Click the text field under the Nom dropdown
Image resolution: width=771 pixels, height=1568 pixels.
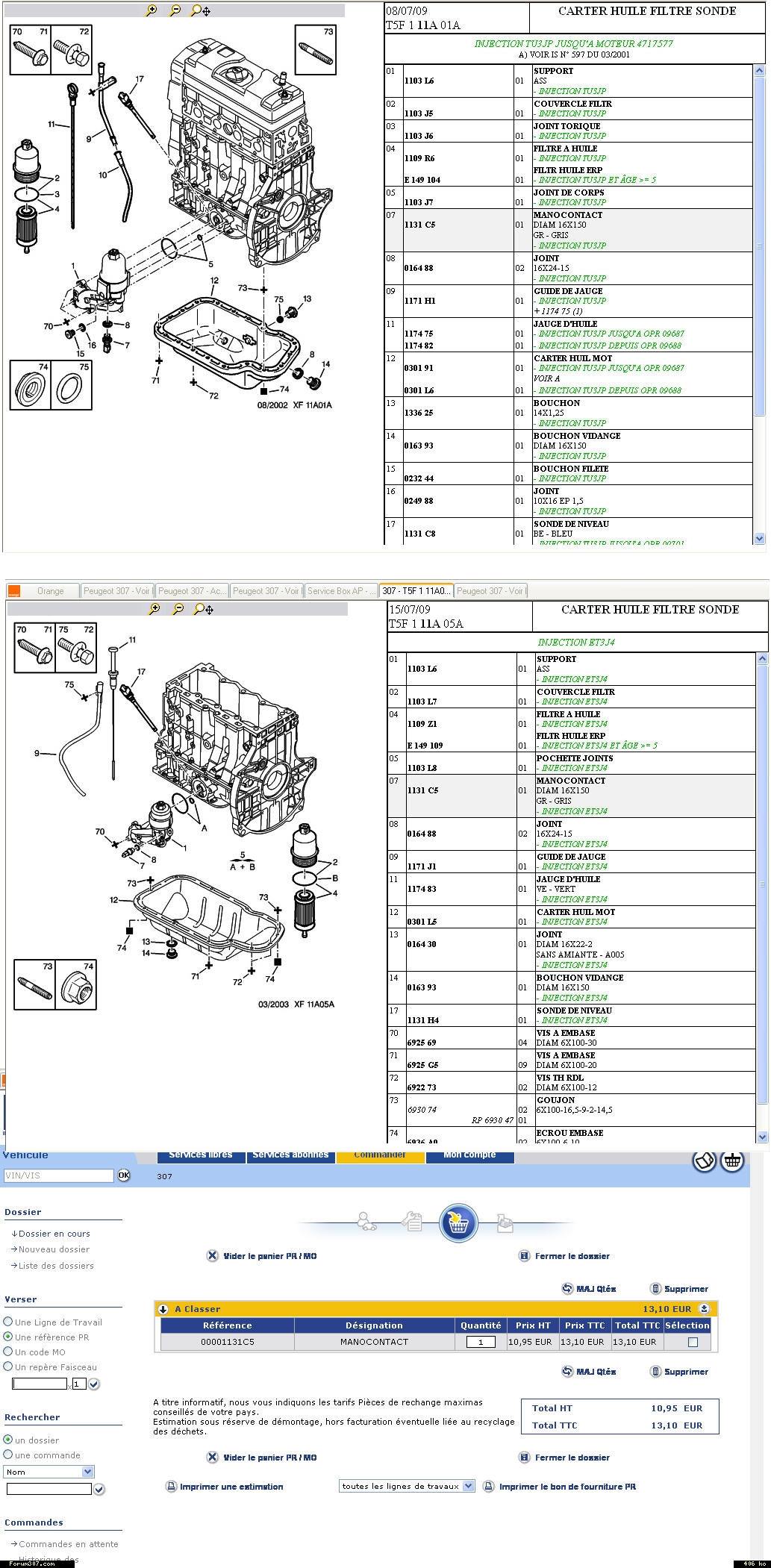pyautogui.click(x=49, y=1489)
